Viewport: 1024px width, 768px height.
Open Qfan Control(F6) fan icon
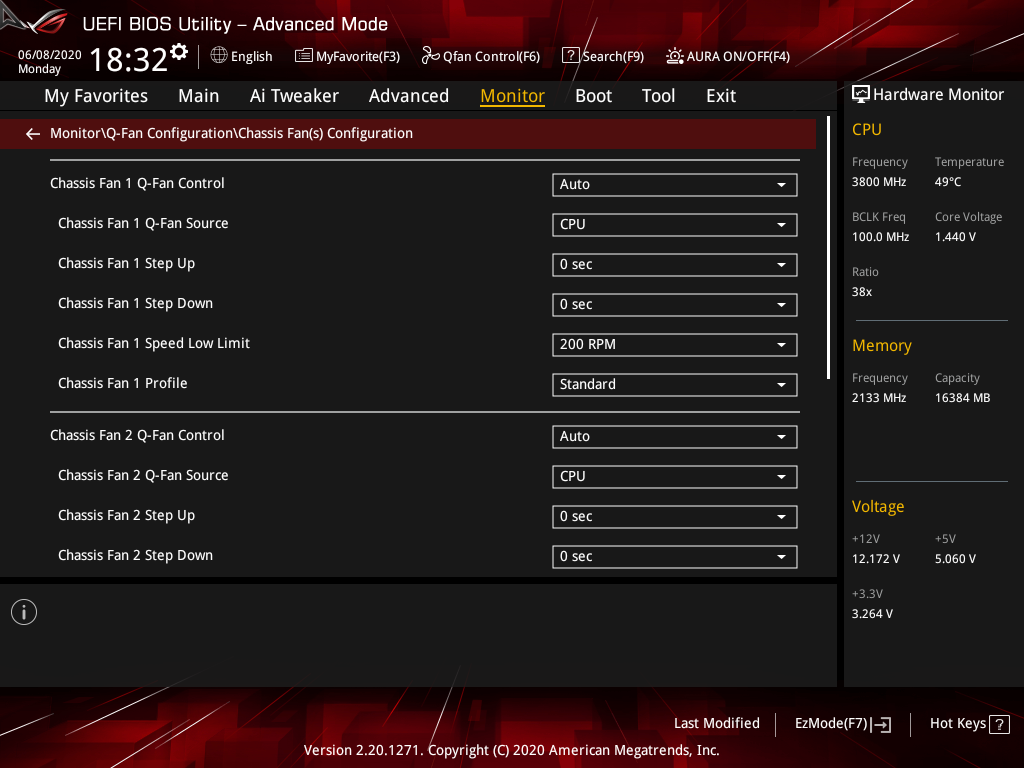click(x=430, y=56)
